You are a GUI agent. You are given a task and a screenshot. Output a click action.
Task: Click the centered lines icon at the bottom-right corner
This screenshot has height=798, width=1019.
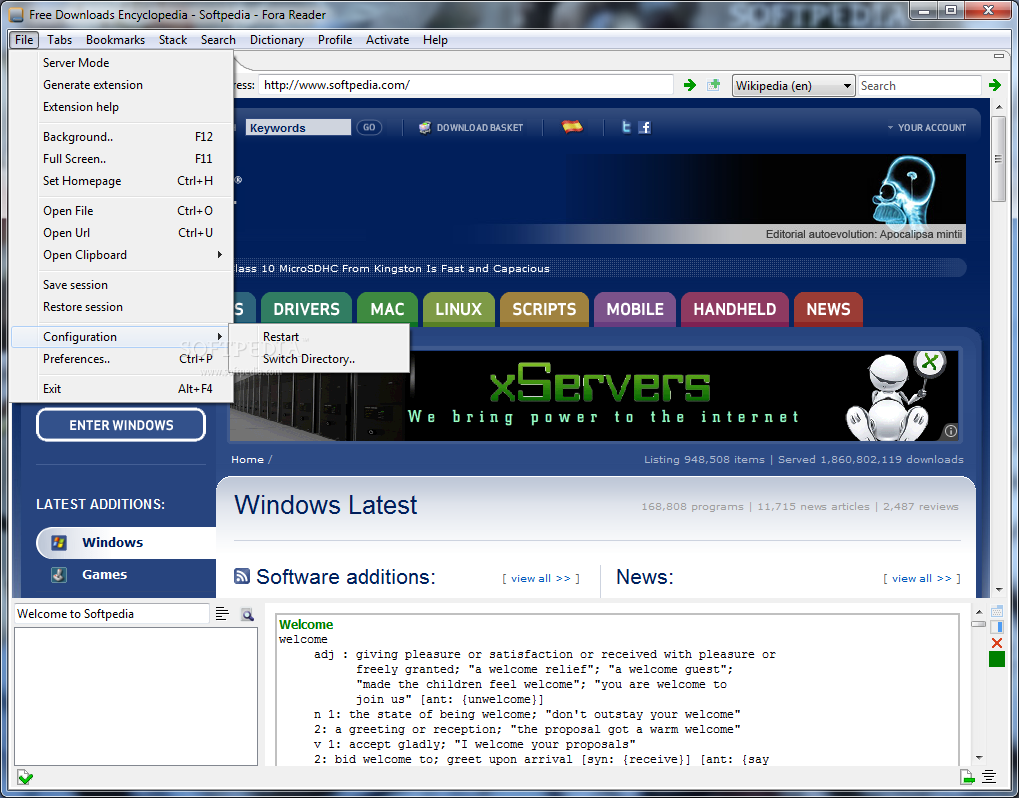[x=989, y=777]
